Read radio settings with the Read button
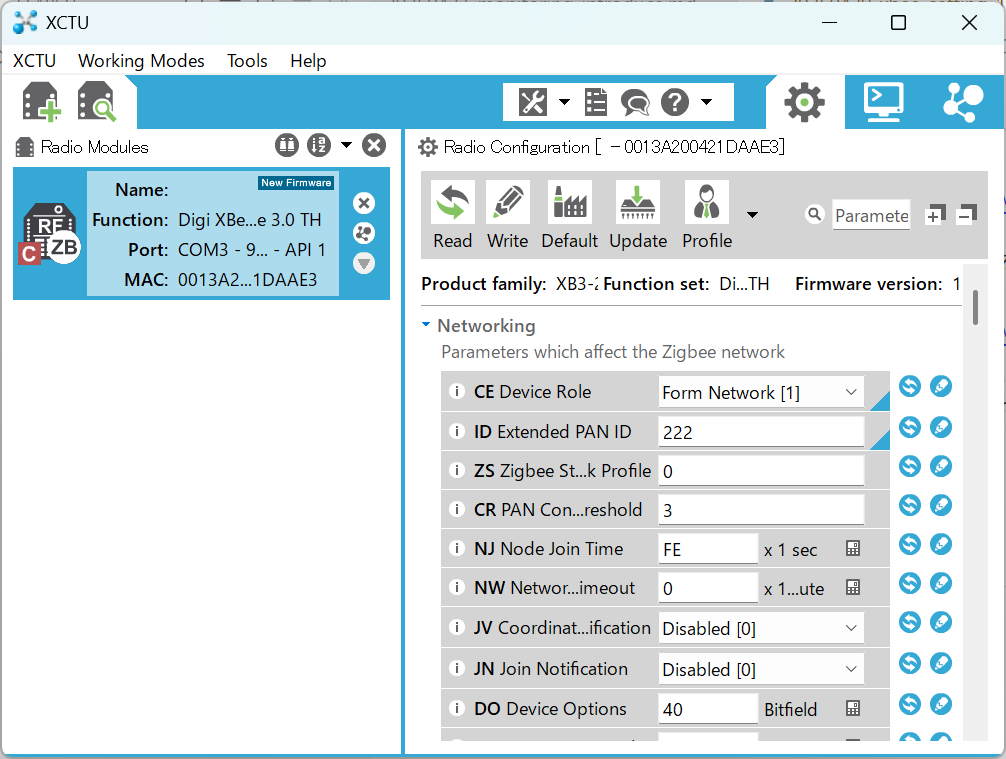Image resolution: width=1006 pixels, height=759 pixels. click(452, 214)
